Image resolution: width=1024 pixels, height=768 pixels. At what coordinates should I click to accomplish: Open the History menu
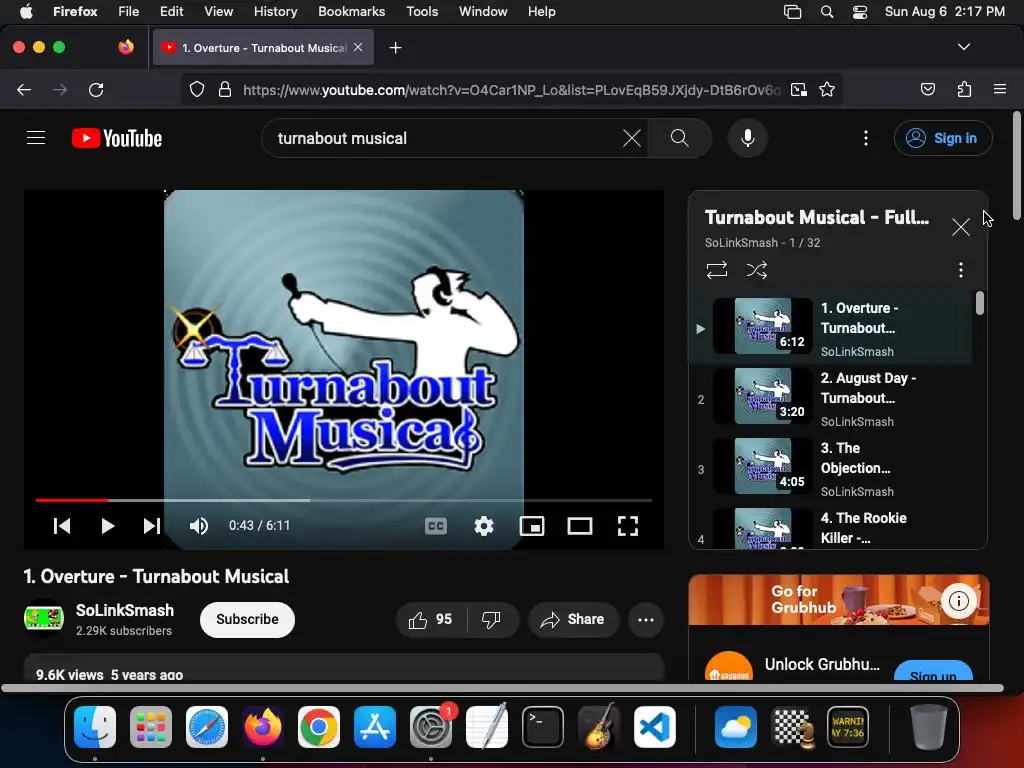[275, 11]
